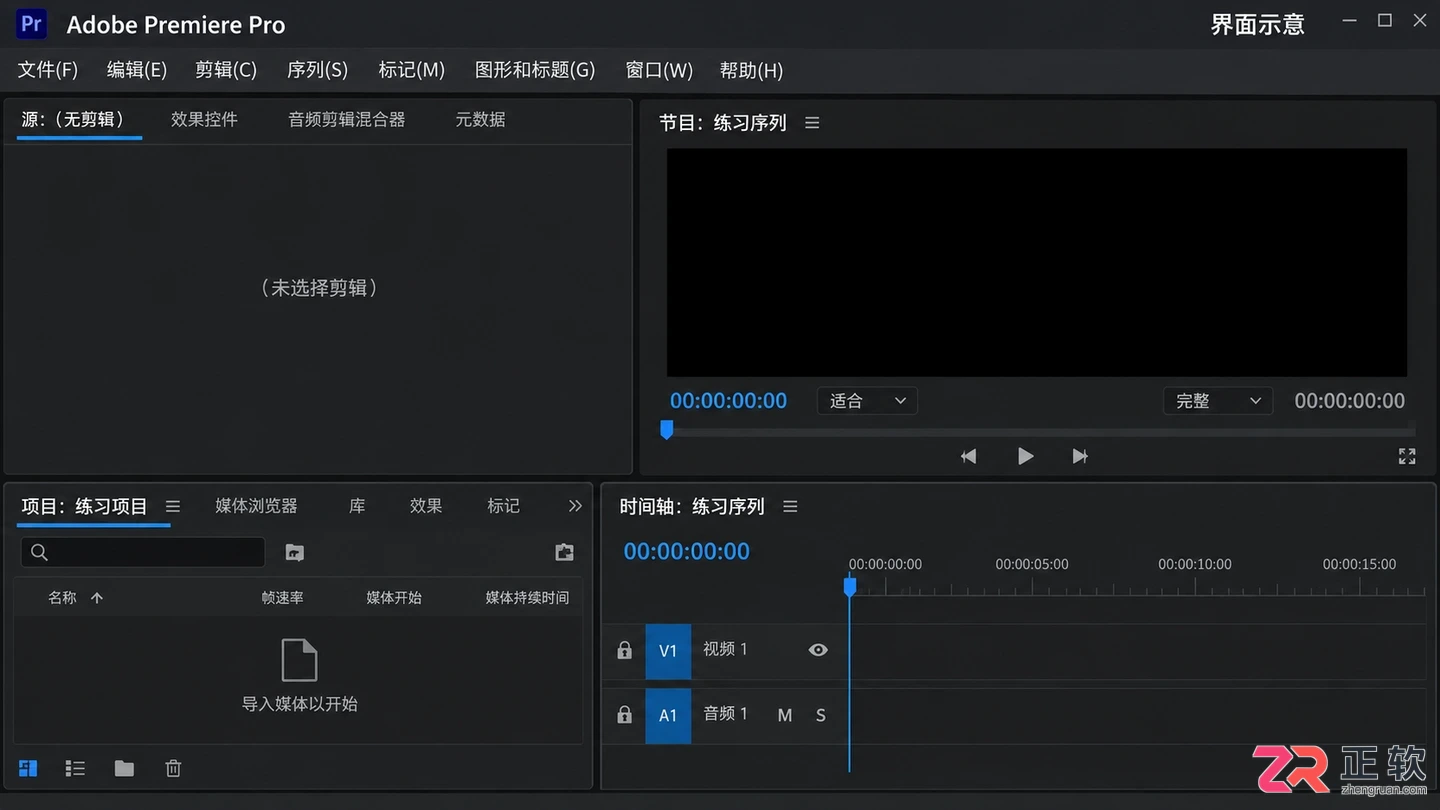
Task: Toggle lock on video track V1
Action: point(624,650)
